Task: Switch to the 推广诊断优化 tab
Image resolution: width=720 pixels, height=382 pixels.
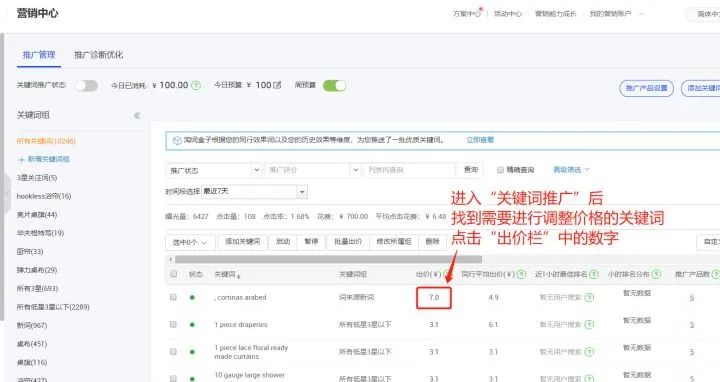Action: pyautogui.click(x=99, y=55)
